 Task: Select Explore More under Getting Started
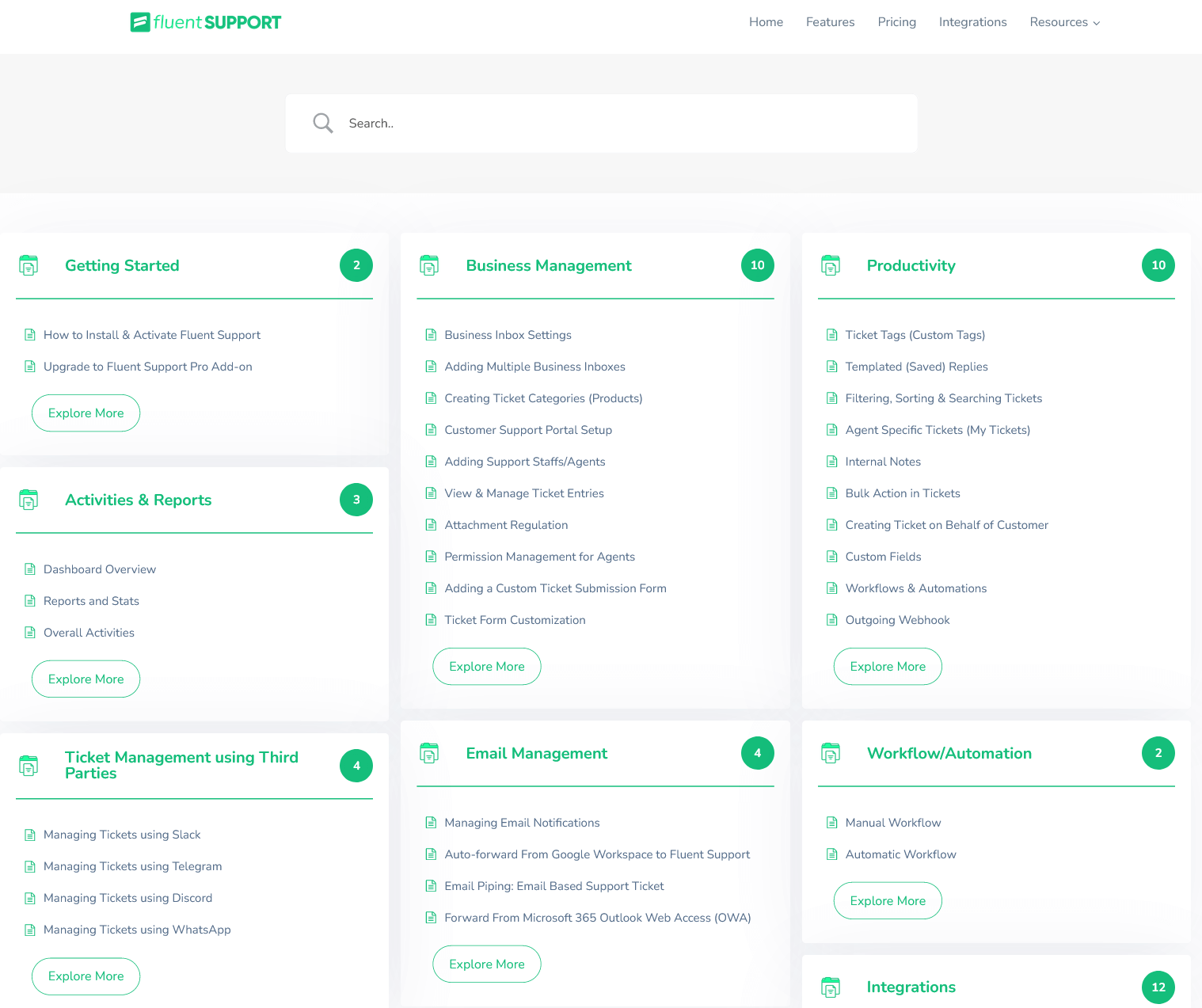coord(86,413)
